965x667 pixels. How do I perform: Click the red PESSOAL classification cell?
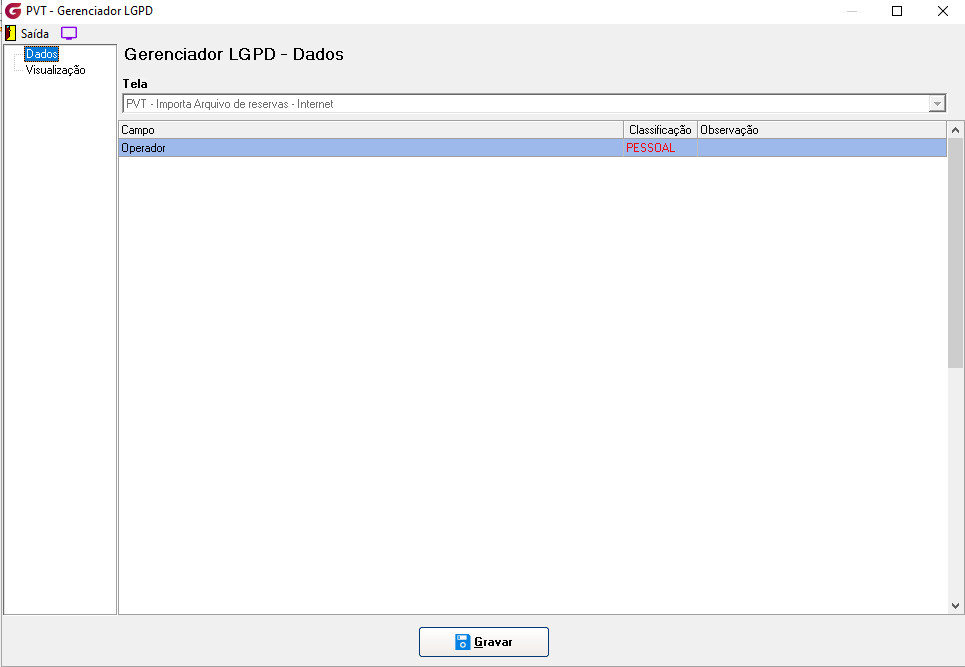pos(660,148)
